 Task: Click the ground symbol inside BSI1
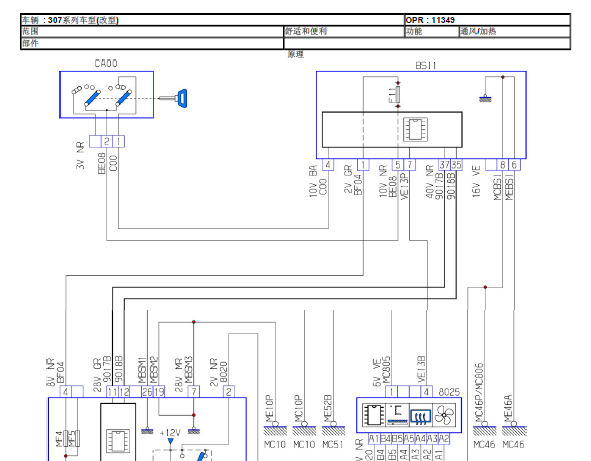(485, 99)
